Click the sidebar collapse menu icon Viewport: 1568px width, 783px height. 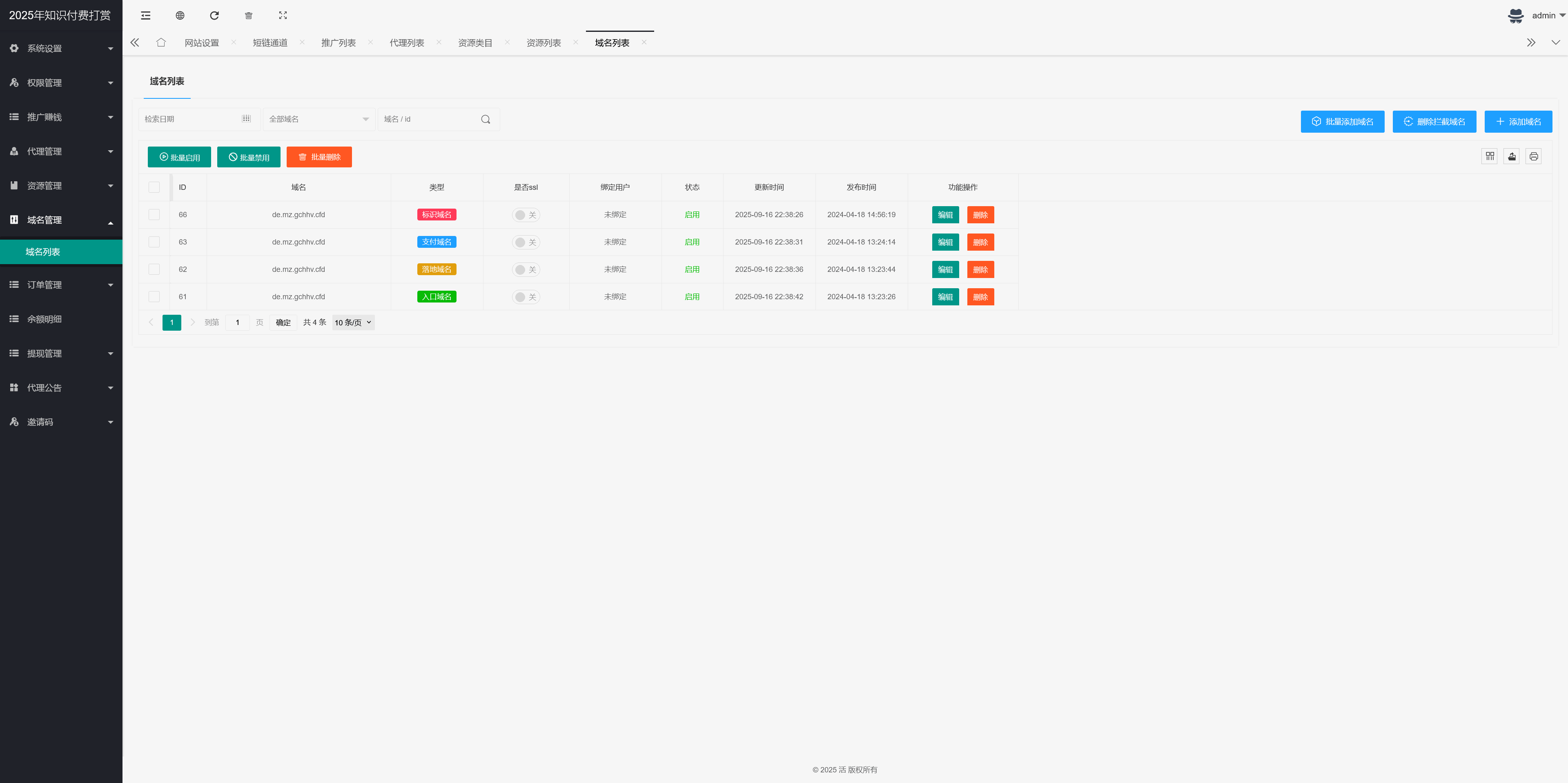coord(145,16)
